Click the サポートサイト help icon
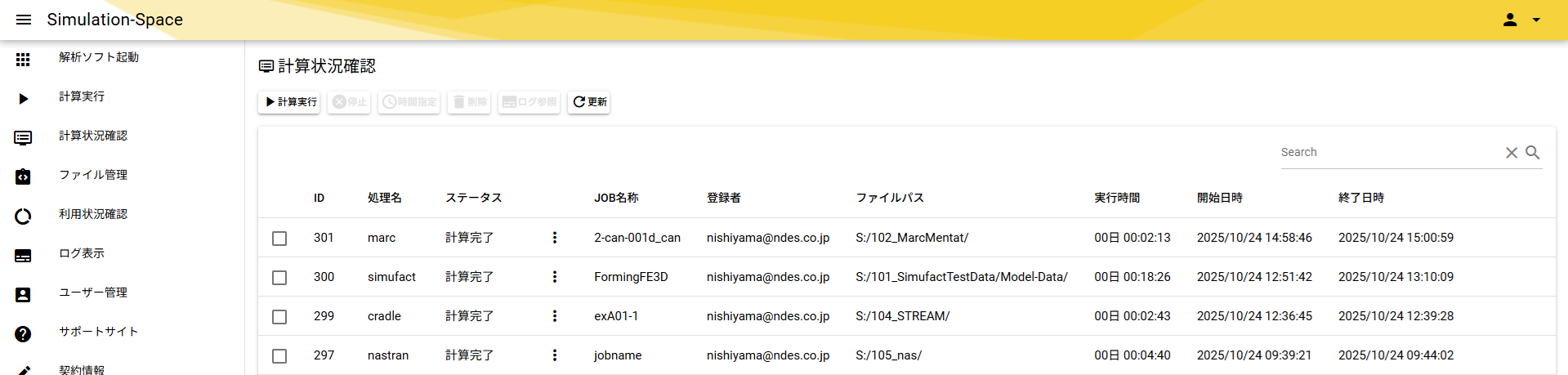 click(23, 333)
